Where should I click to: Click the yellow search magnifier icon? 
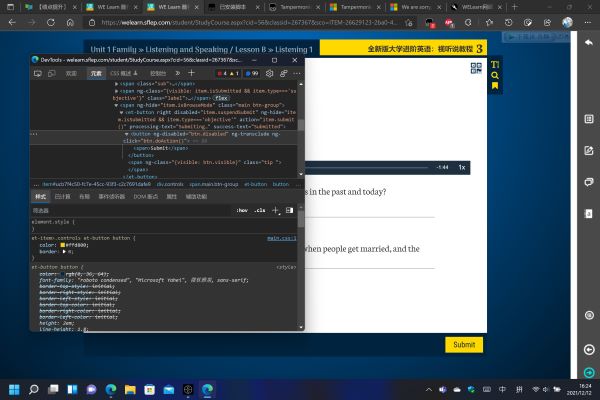(494, 76)
